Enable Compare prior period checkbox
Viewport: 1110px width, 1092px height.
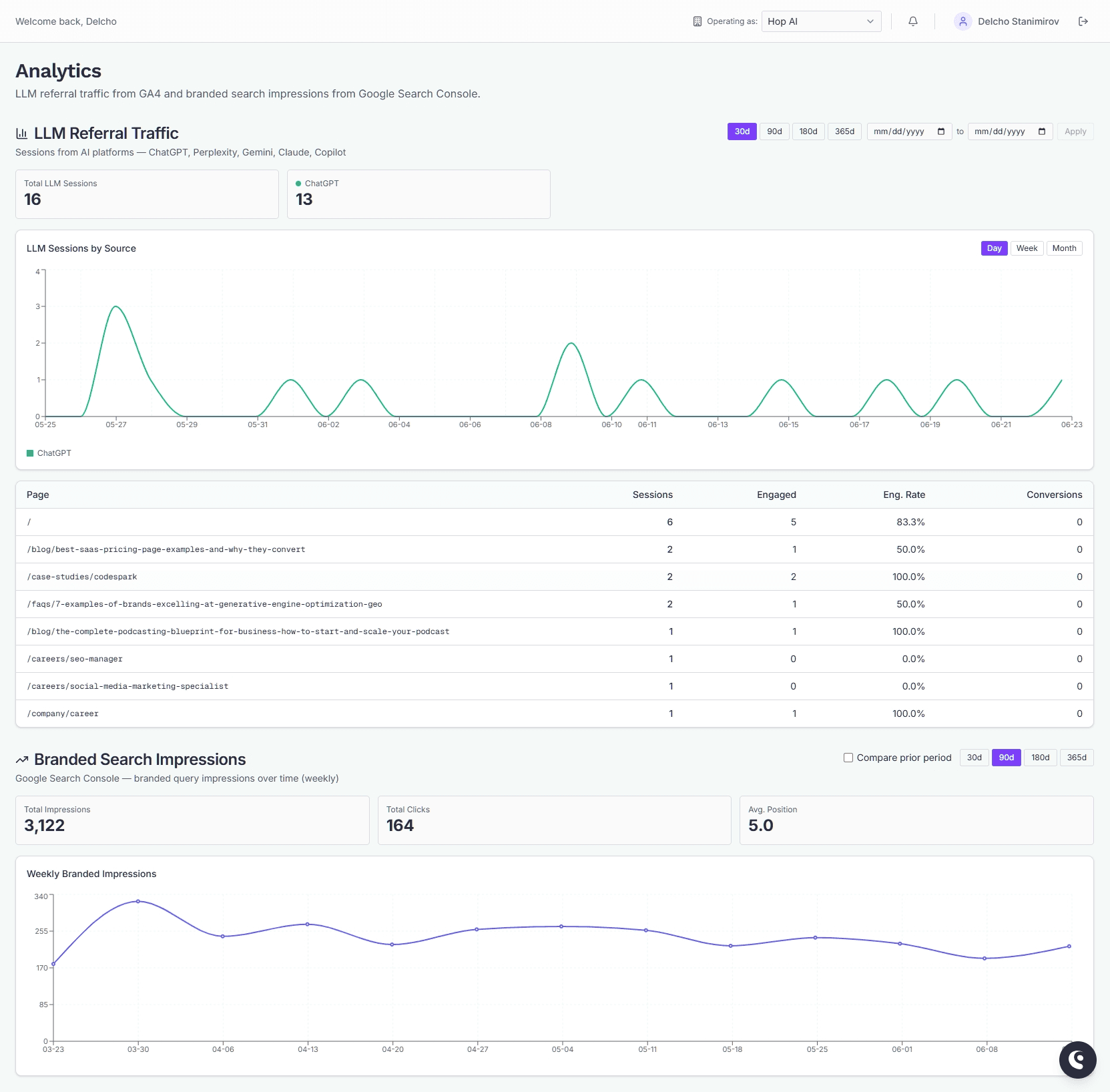[x=848, y=758]
